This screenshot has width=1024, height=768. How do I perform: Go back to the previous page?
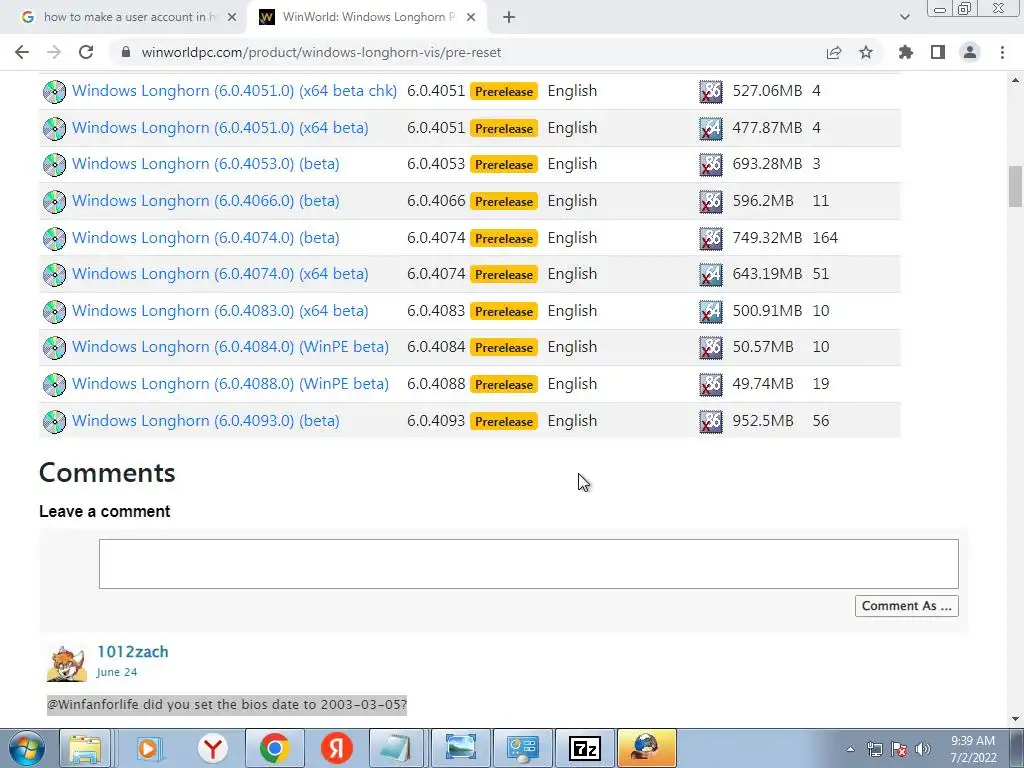coord(22,52)
